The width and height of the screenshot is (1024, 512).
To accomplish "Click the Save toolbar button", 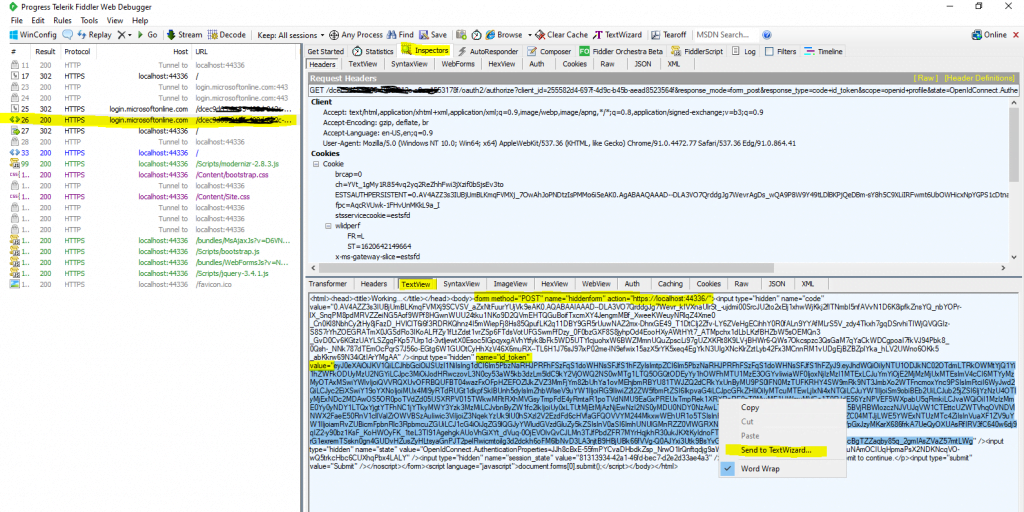I will click(433, 35).
